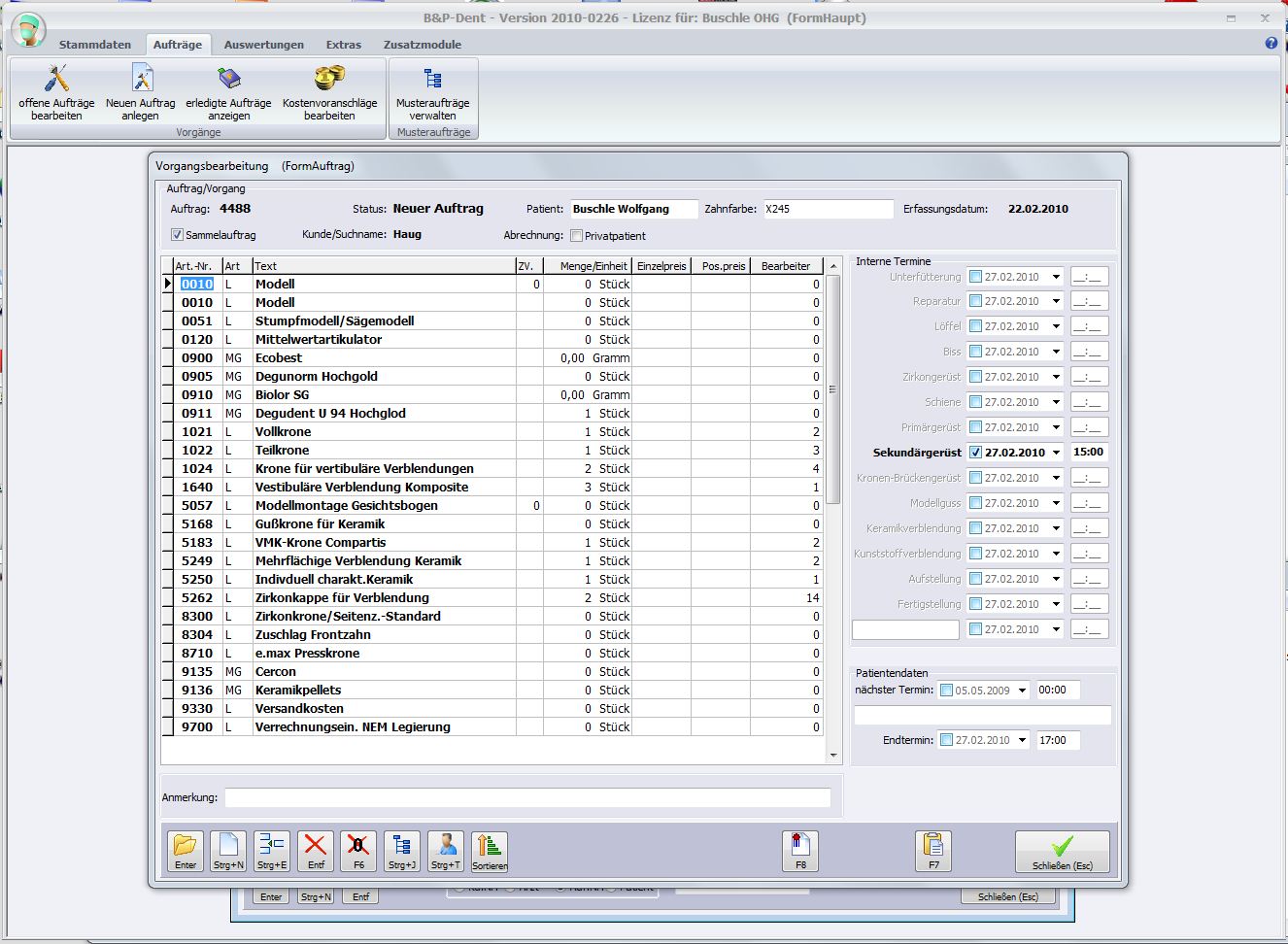Switch to the Stammdaten tab

click(95, 45)
